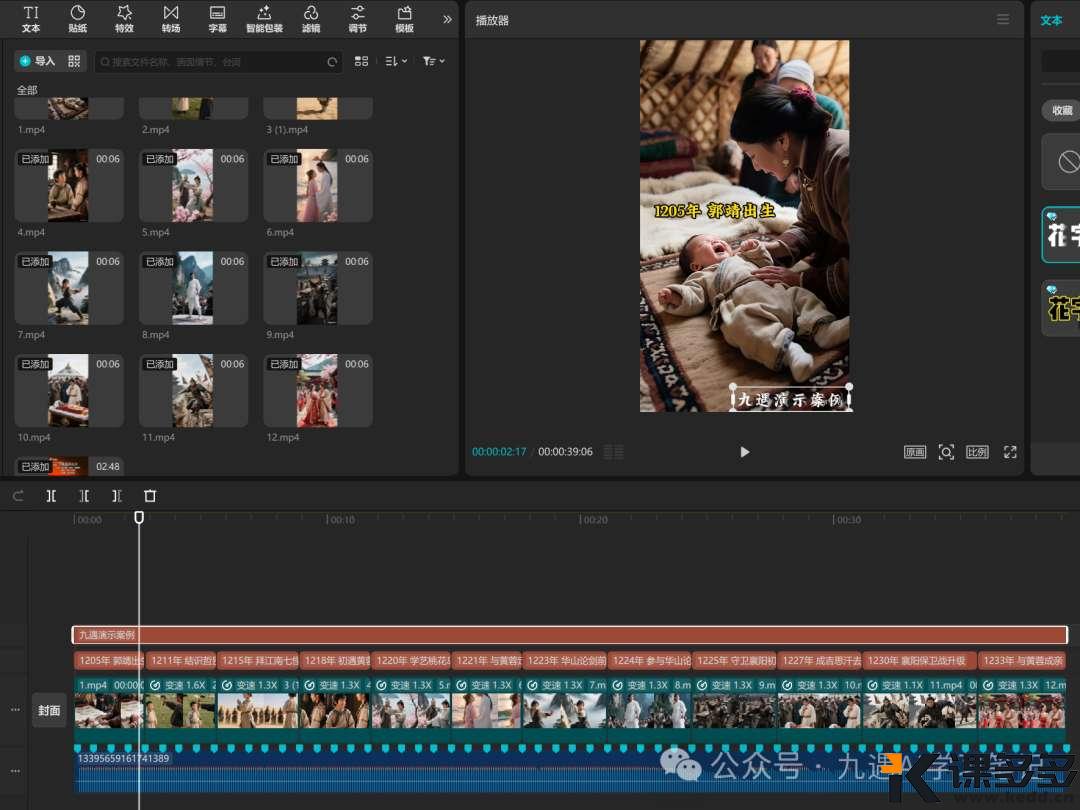Open the 贴纸 (Stickers) panel
1080x810 pixels.
coord(77,18)
